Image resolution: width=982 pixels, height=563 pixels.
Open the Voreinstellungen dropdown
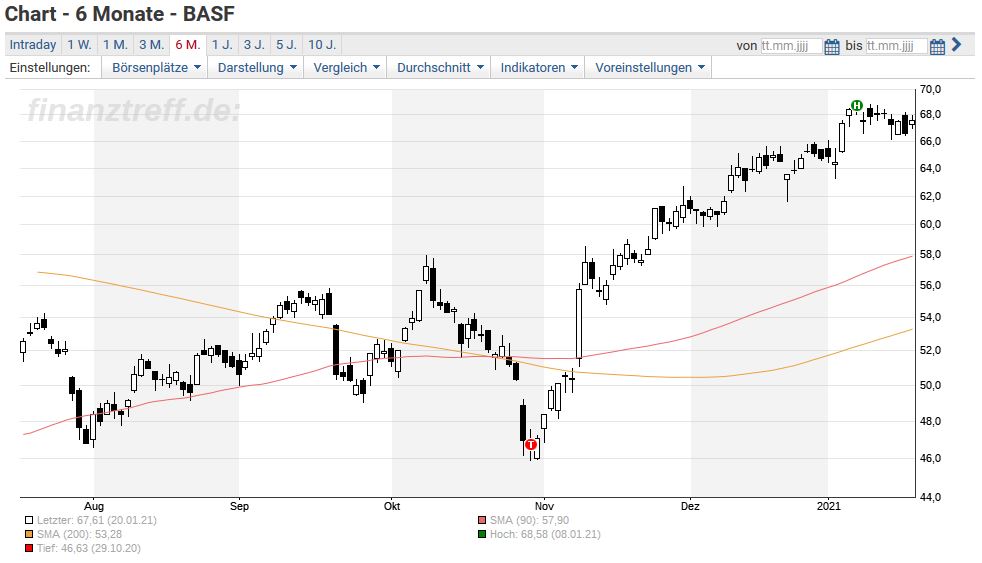coord(649,68)
